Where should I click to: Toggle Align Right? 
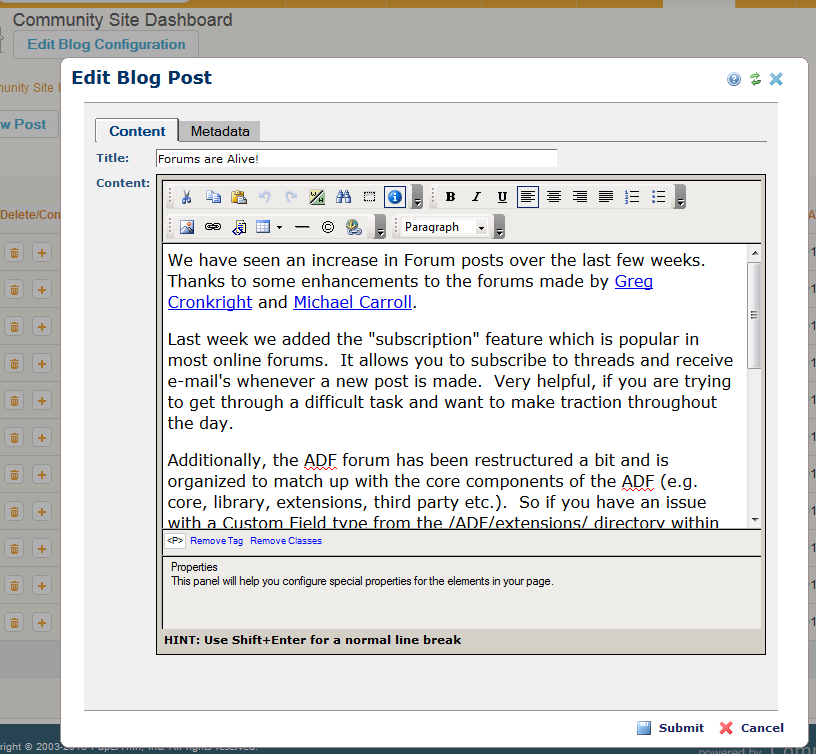580,197
